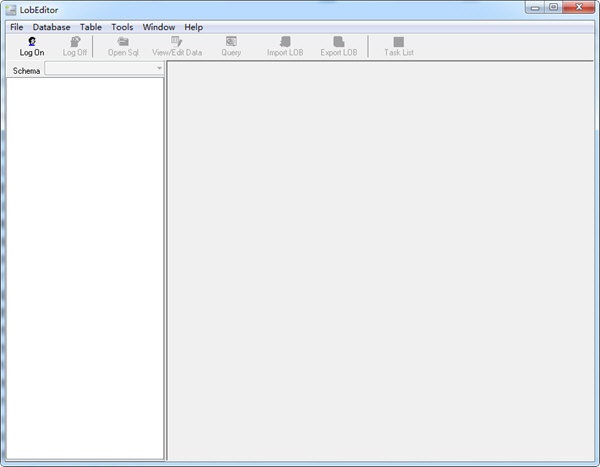The image size is (600, 467).
Task: Open the Tools menu
Action: click(122, 27)
